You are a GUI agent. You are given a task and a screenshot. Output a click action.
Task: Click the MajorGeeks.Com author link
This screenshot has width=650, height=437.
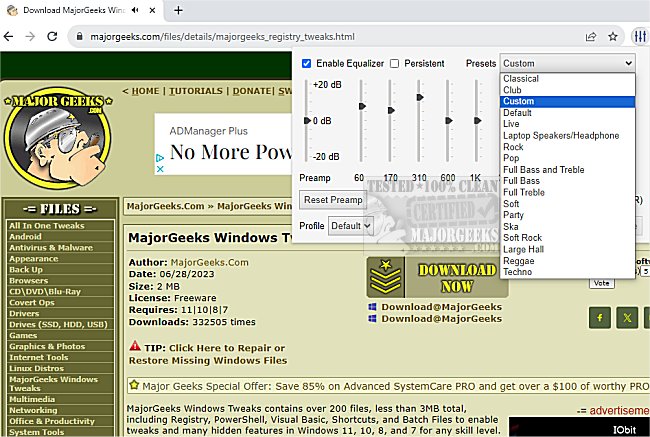[209, 262]
